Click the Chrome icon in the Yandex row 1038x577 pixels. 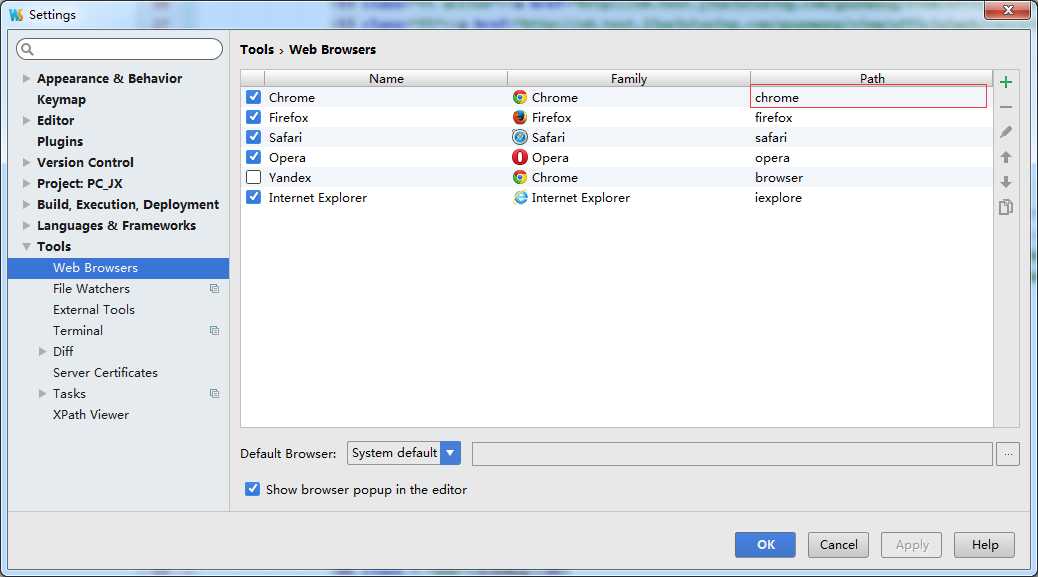point(520,177)
